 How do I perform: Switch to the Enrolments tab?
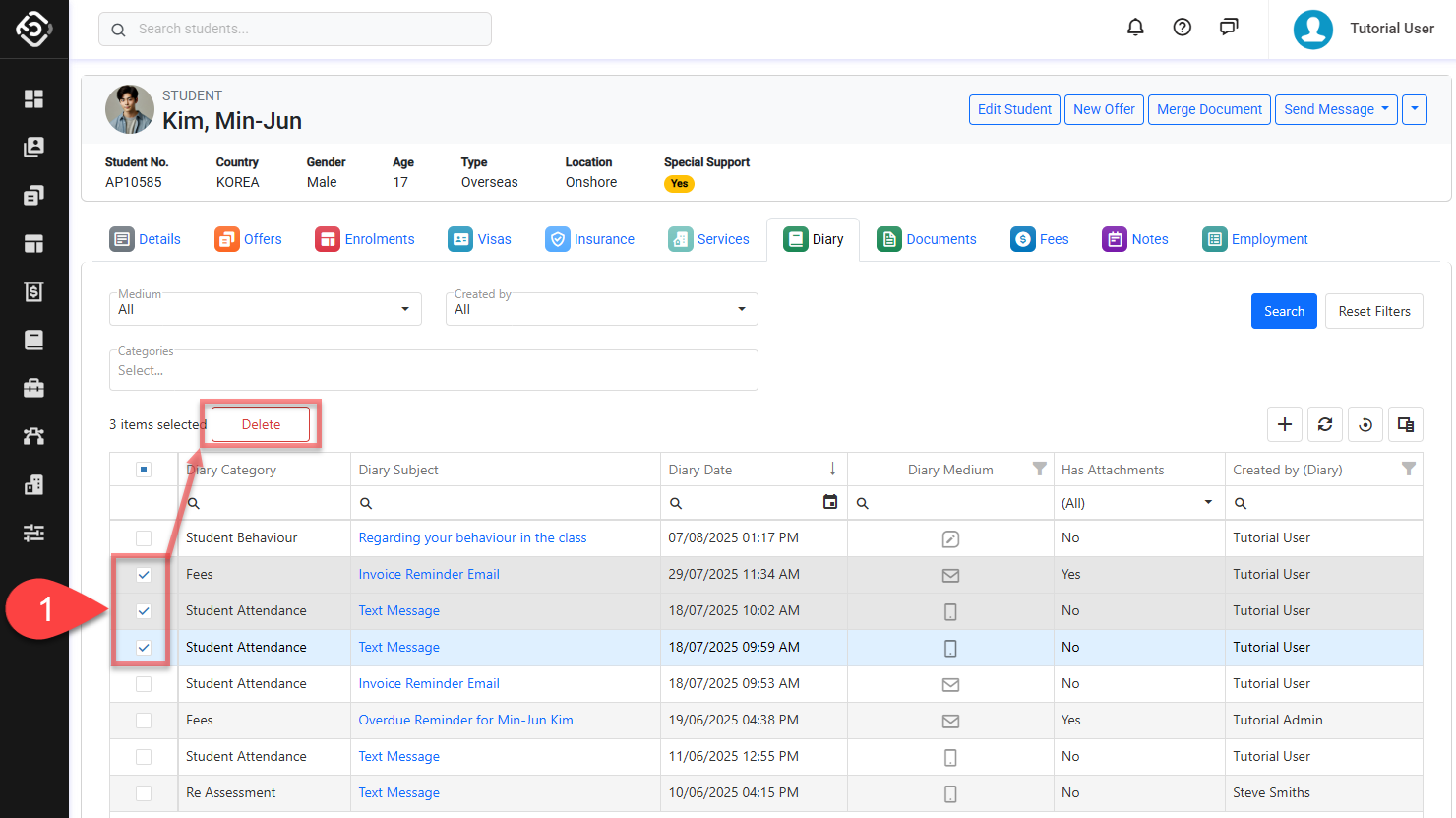click(365, 239)
